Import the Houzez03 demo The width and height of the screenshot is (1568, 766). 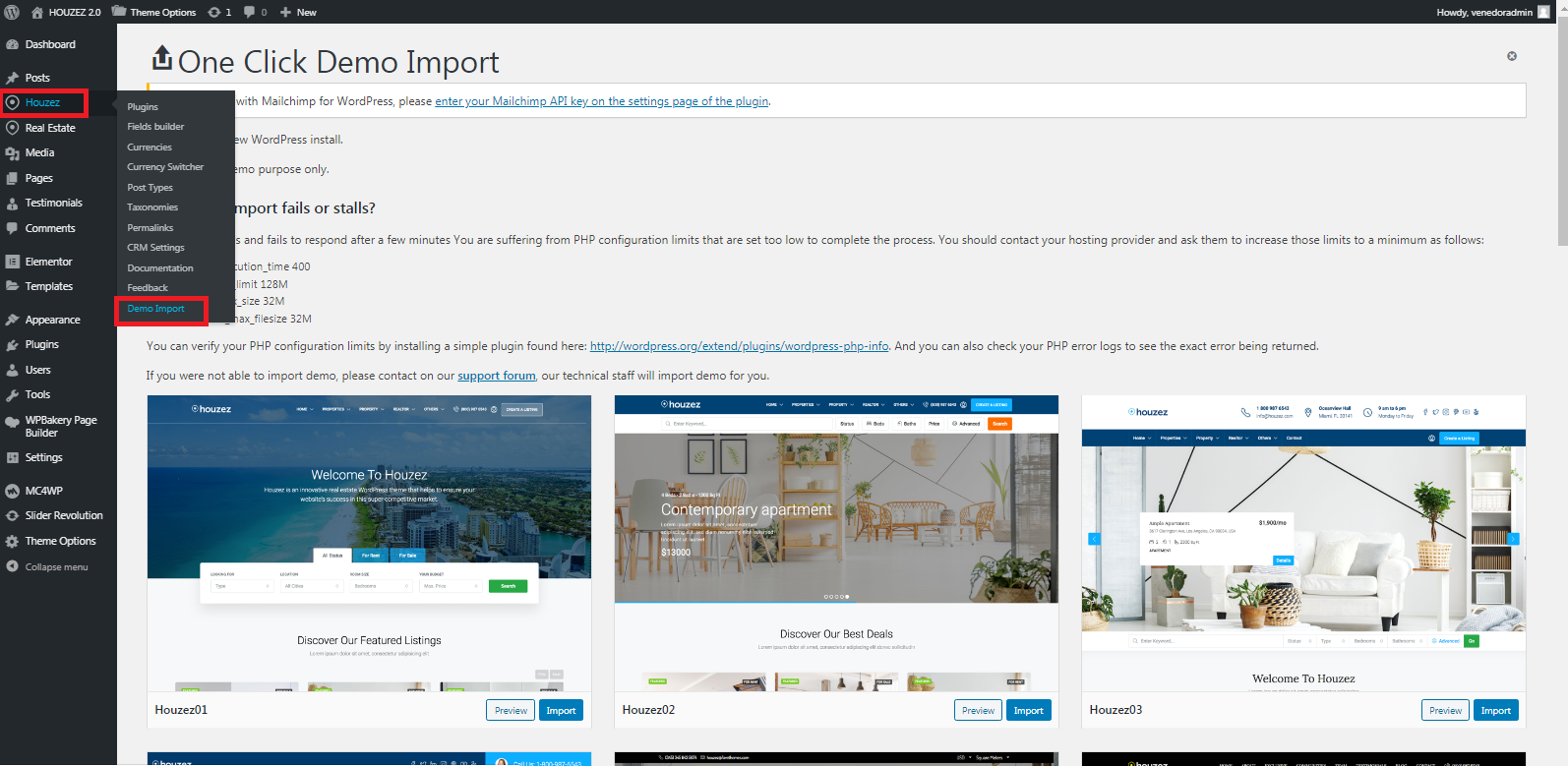[1495, 710]
